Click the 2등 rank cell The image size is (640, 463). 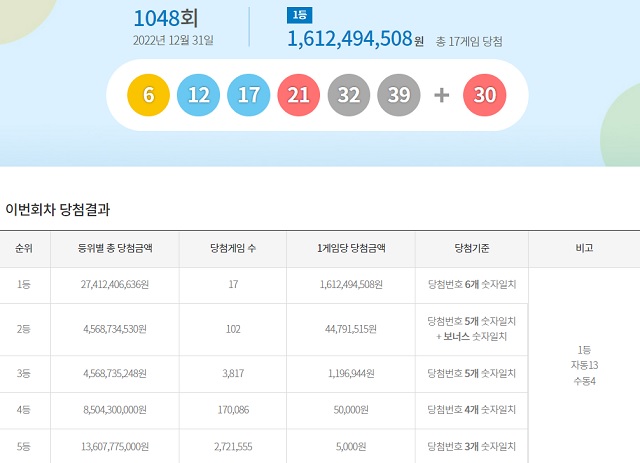24,329
